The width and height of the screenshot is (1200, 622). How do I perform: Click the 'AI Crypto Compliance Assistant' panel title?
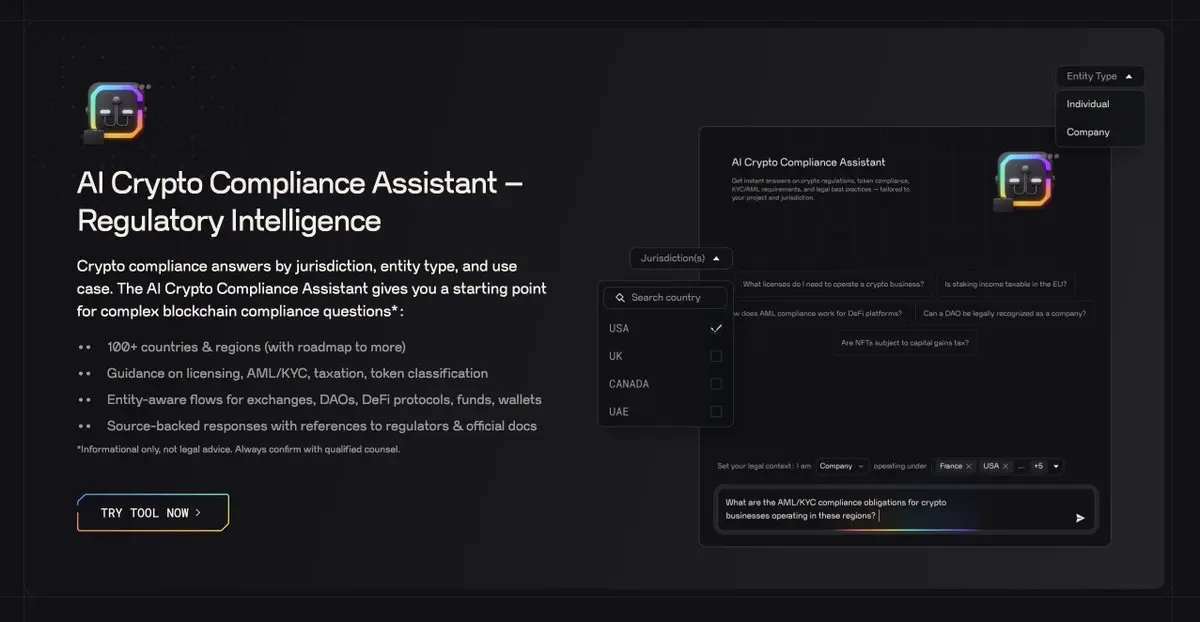tap(808, 162)
